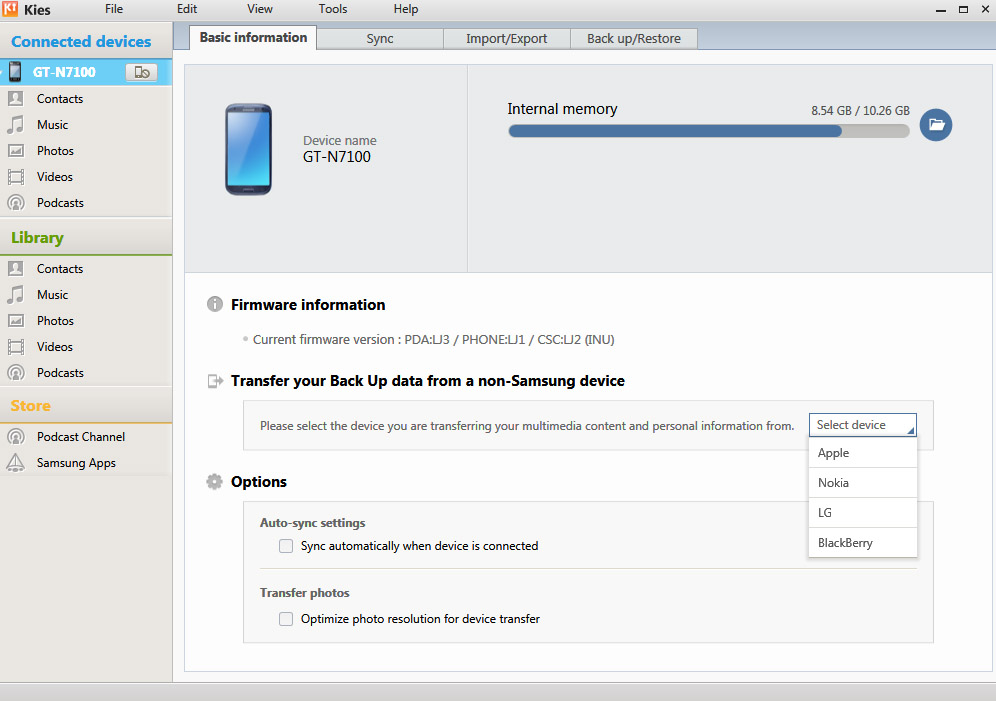Choose LG from device list

863,512
